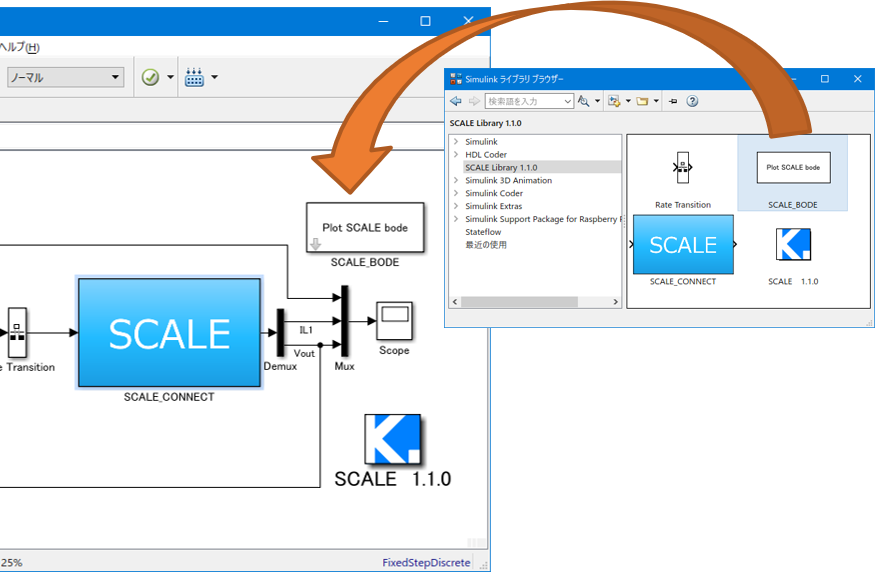Select Stateflow in the library tree
875x572 pixels.
coord(483,232)
